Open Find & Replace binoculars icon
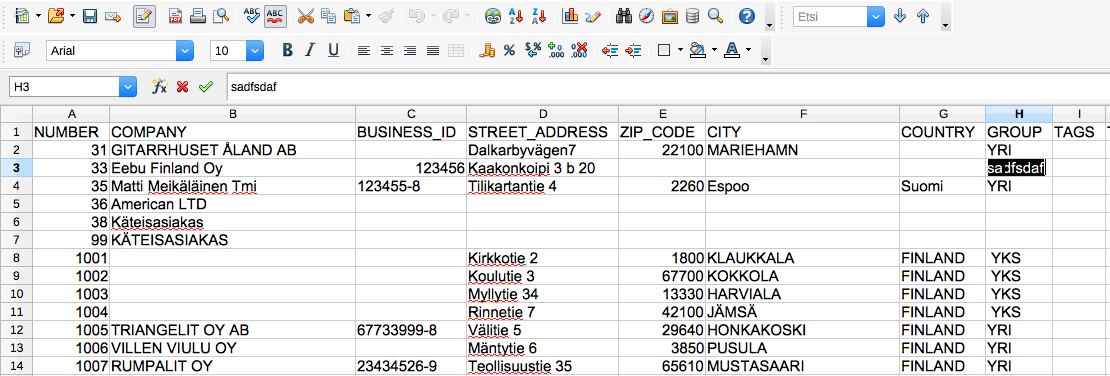 click(x=624, y=16)
